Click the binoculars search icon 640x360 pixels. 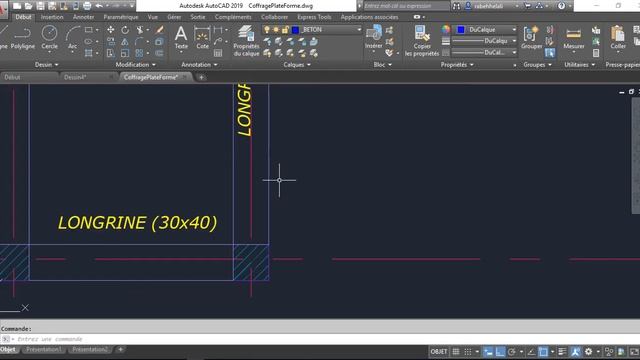pos(456,6)
